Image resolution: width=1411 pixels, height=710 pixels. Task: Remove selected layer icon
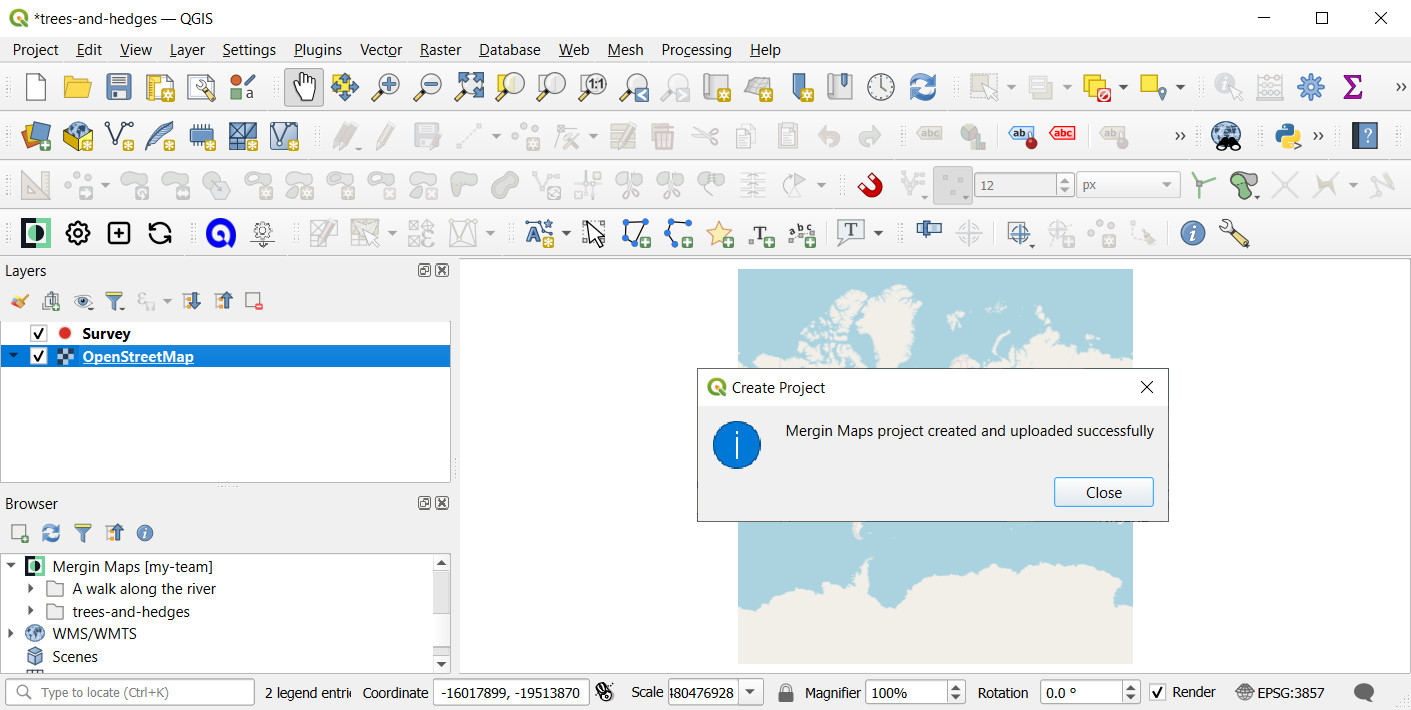[254, 301]
